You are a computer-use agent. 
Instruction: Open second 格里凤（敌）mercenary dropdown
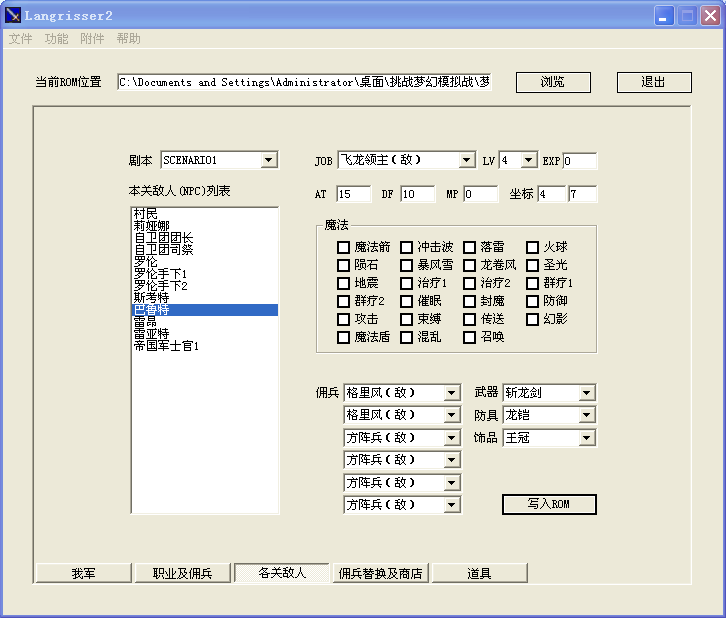[451, 415]
